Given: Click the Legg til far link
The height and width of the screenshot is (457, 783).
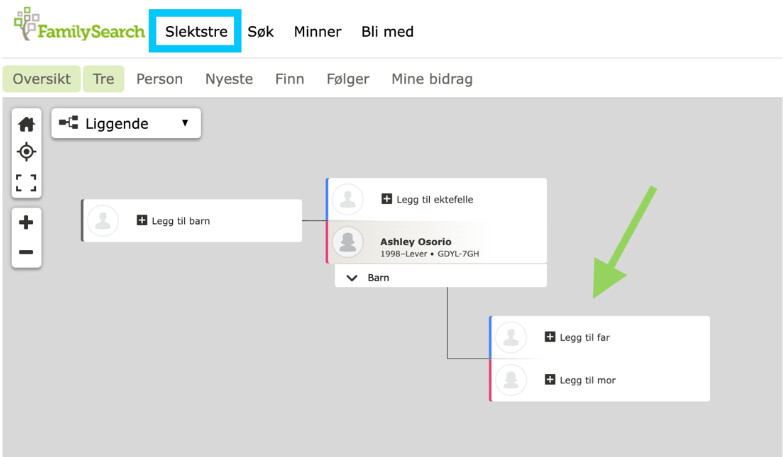Looking at the screenshot, I should point(585,337).
